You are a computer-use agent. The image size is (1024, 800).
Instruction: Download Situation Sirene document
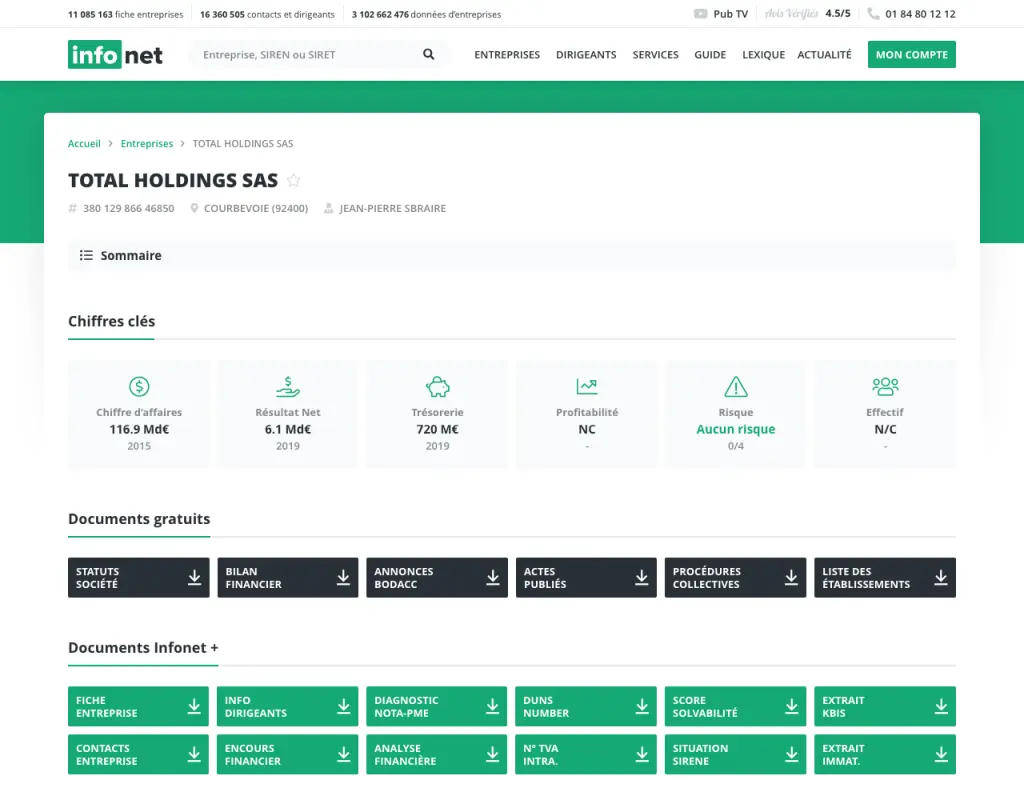[735, 754]
